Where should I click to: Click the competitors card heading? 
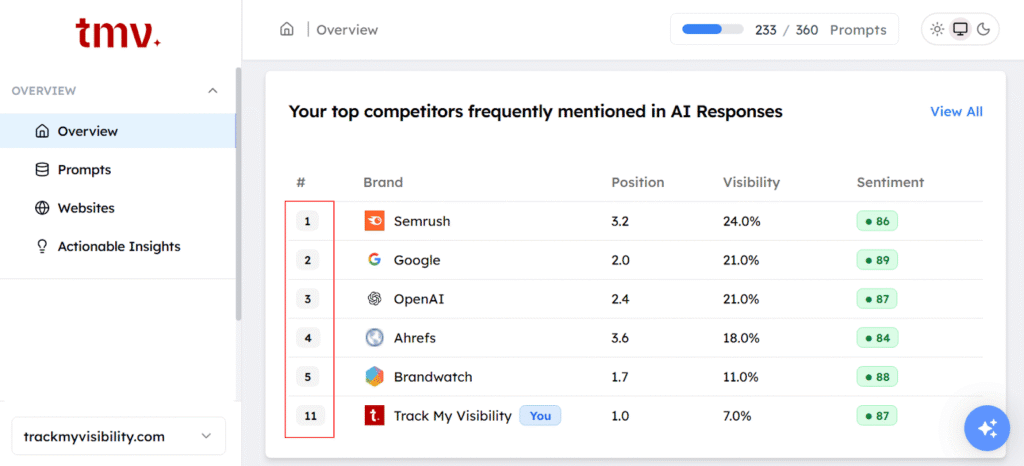(536, 112)
